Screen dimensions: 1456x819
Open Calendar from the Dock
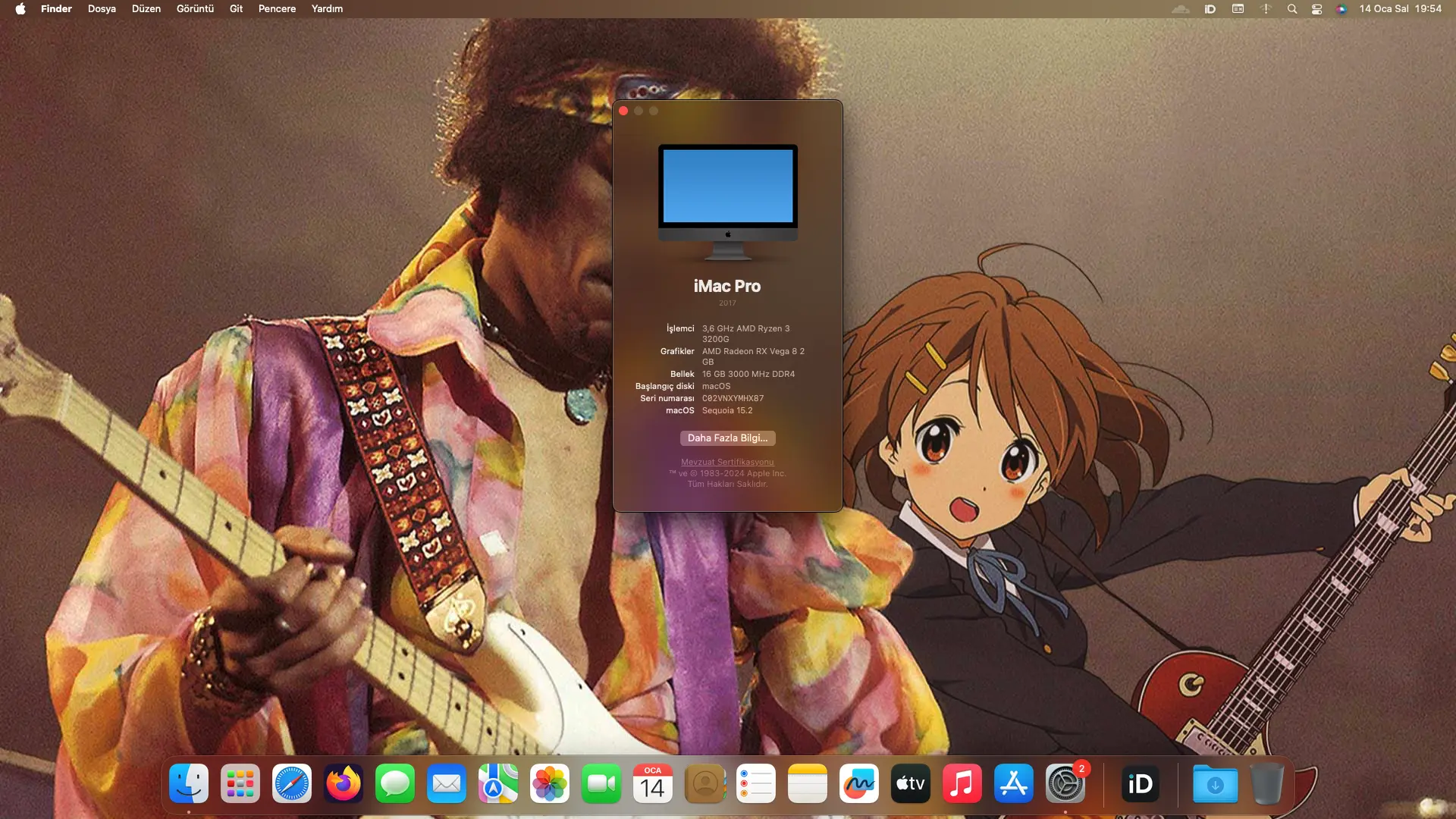click(x=653, y=783)
